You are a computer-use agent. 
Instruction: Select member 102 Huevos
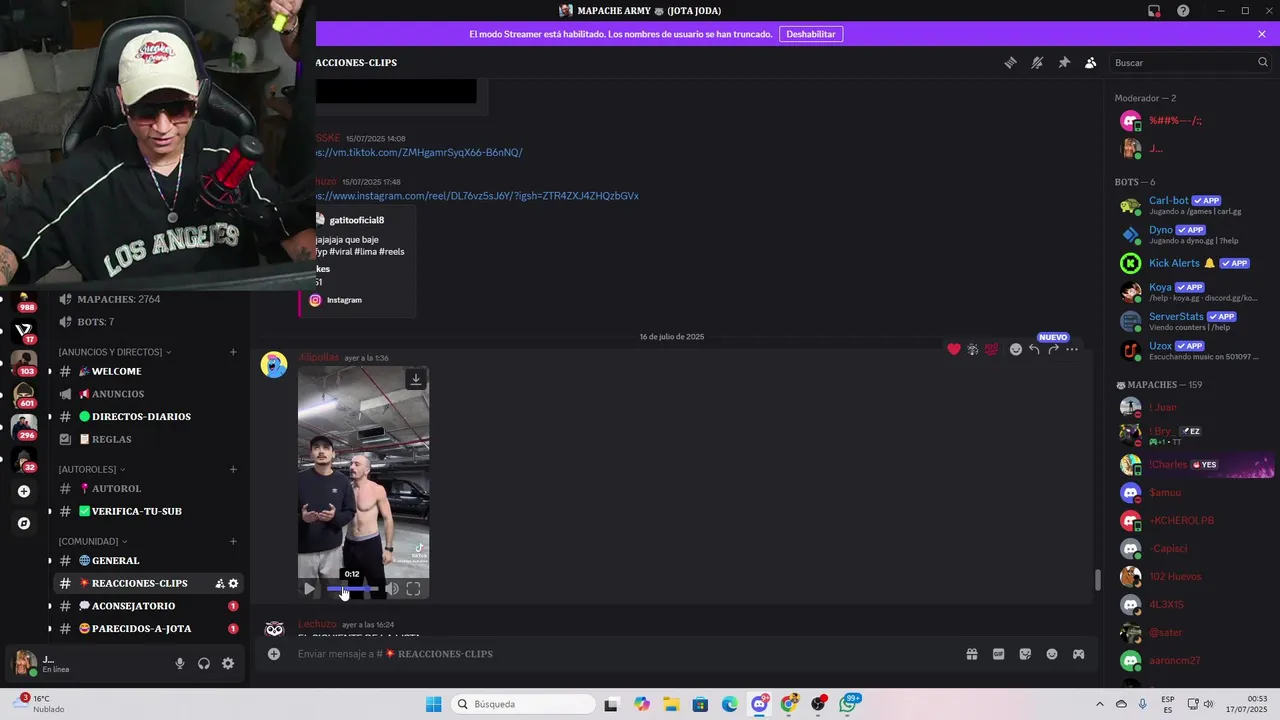(x=1192, y=576)
